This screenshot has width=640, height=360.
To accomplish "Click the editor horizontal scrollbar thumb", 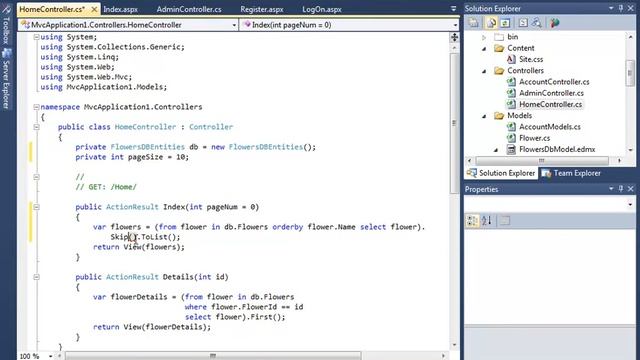I will coord(213,356).
